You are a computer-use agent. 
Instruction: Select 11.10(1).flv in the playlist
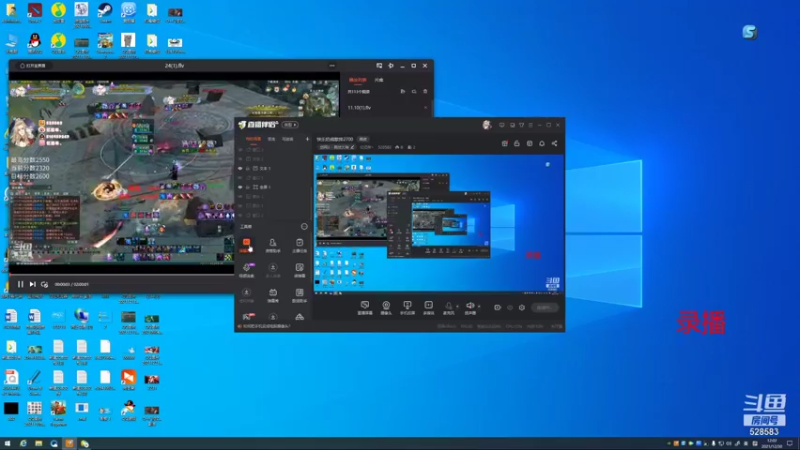tap(359, 108)
